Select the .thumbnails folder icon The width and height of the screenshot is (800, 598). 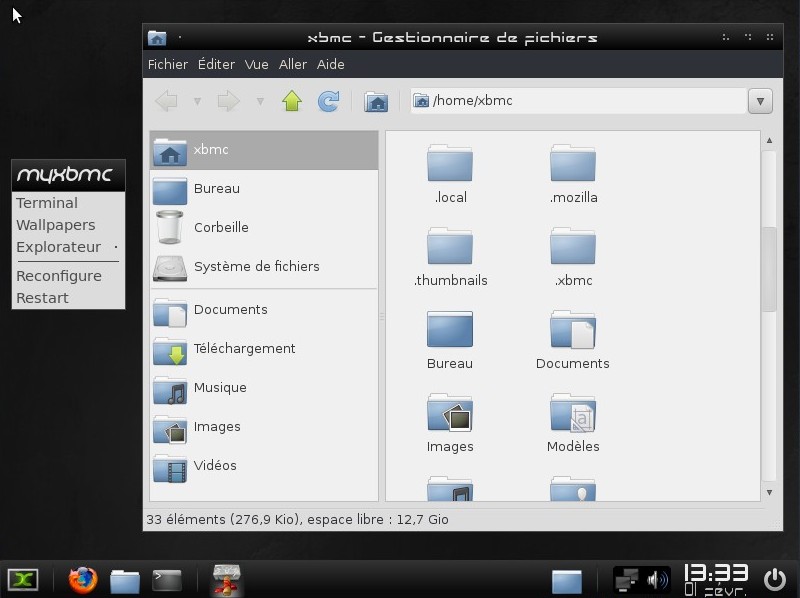point(449,246)
